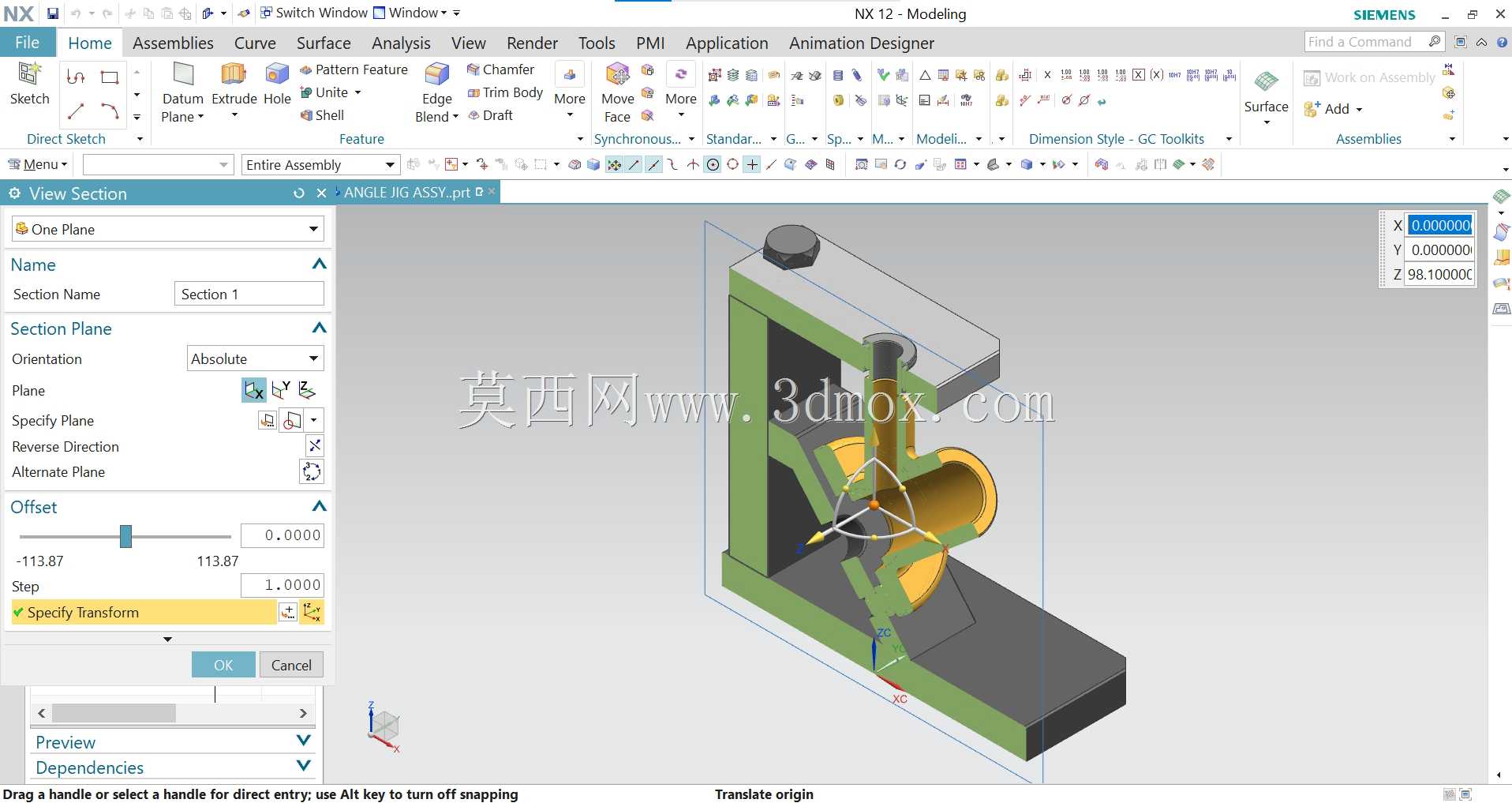This screenshot has height=803, width=1512.
Task: Choose the Hole feature tool
Action: click(277, 83)
